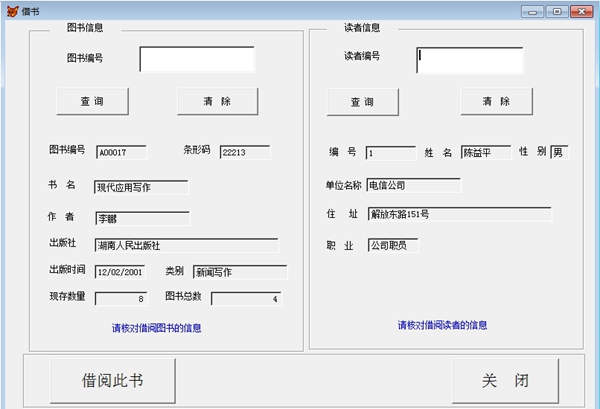Click the 条形码 field showing 22213
This screenshot has width=600, height=409.
245,153
